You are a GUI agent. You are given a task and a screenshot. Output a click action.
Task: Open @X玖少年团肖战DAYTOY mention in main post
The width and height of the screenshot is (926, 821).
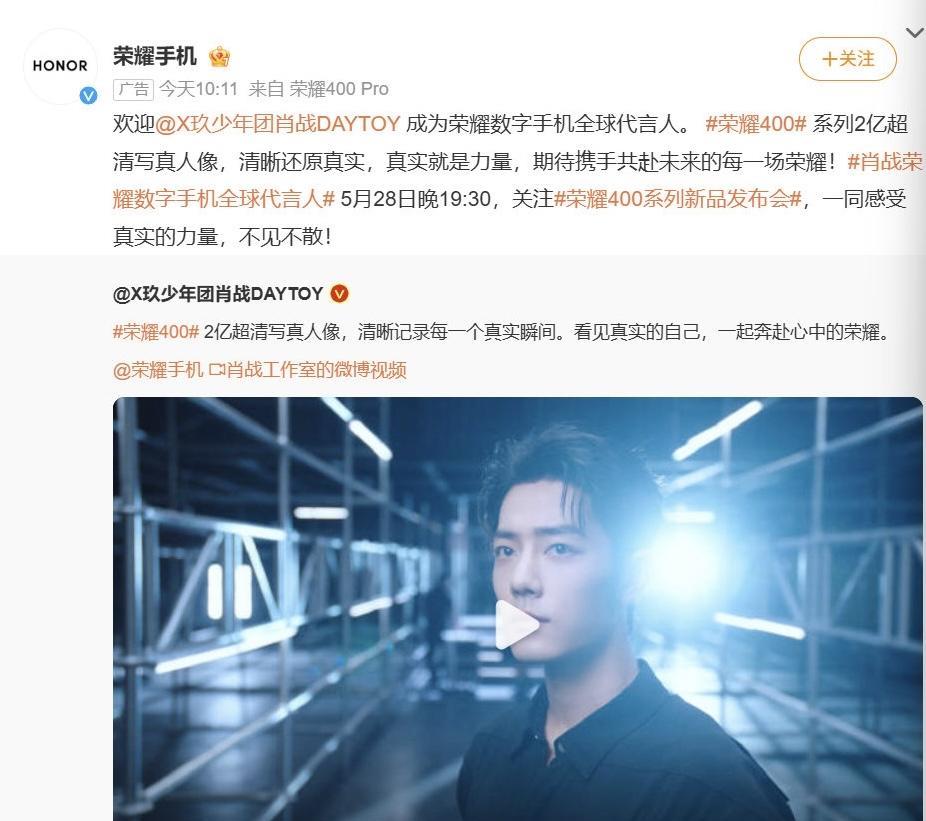tap(278, 124)
